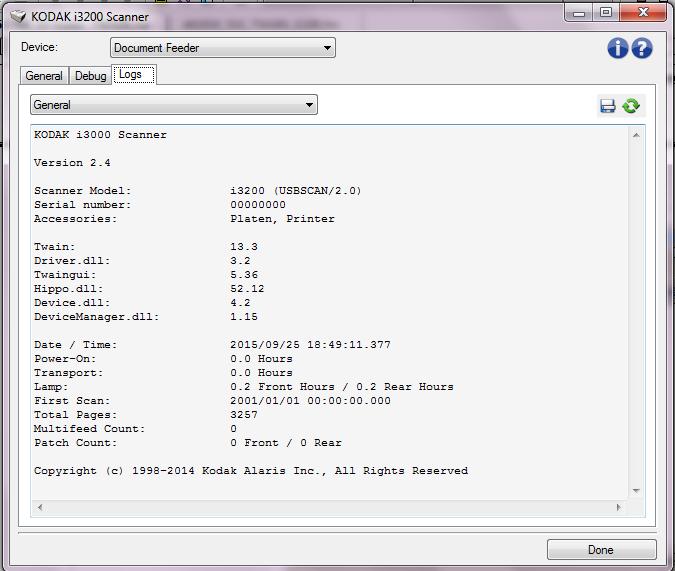Click the Hippo.dll value 52.12
The image size is (675, 571).
tap(247, 289)
